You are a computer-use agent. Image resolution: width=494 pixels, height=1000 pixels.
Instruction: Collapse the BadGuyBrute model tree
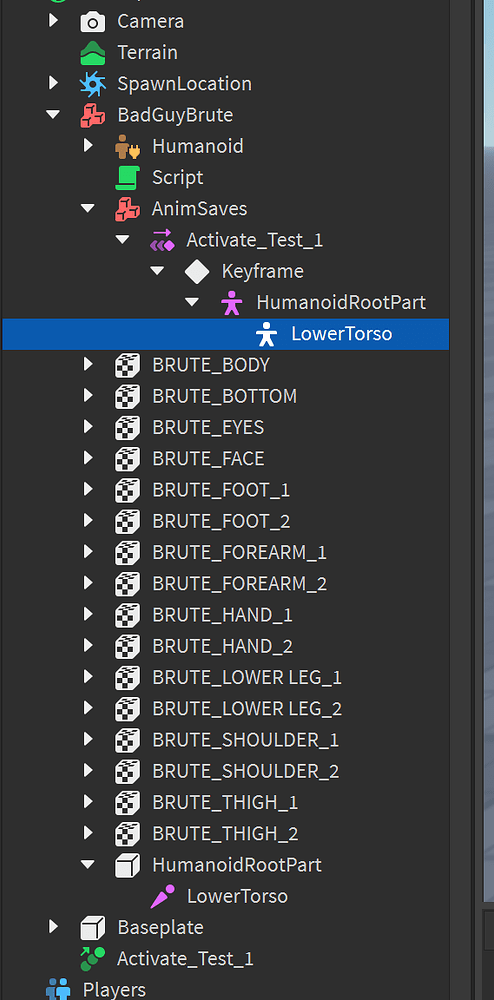[54, 115]
